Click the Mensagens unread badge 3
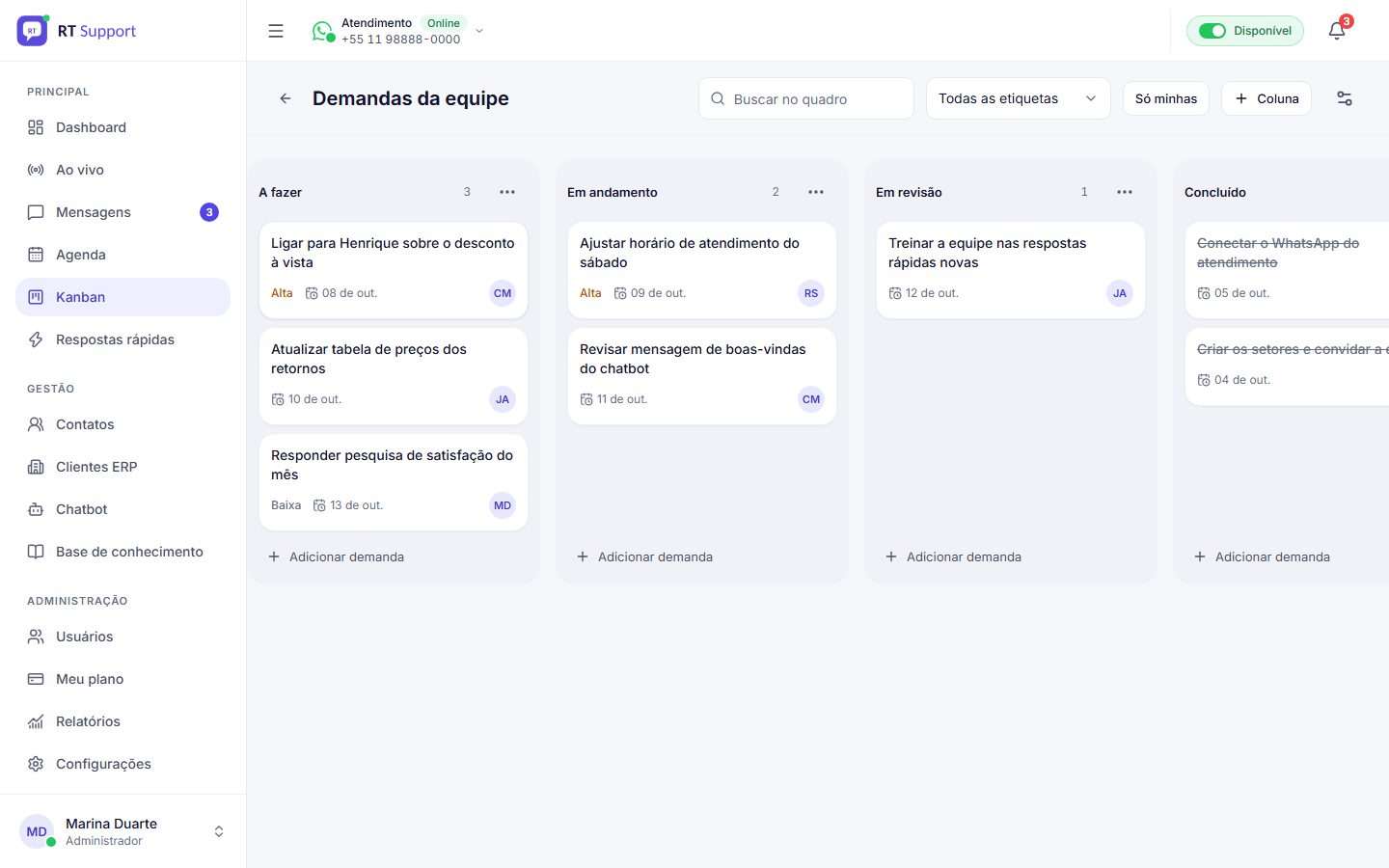 209,212
